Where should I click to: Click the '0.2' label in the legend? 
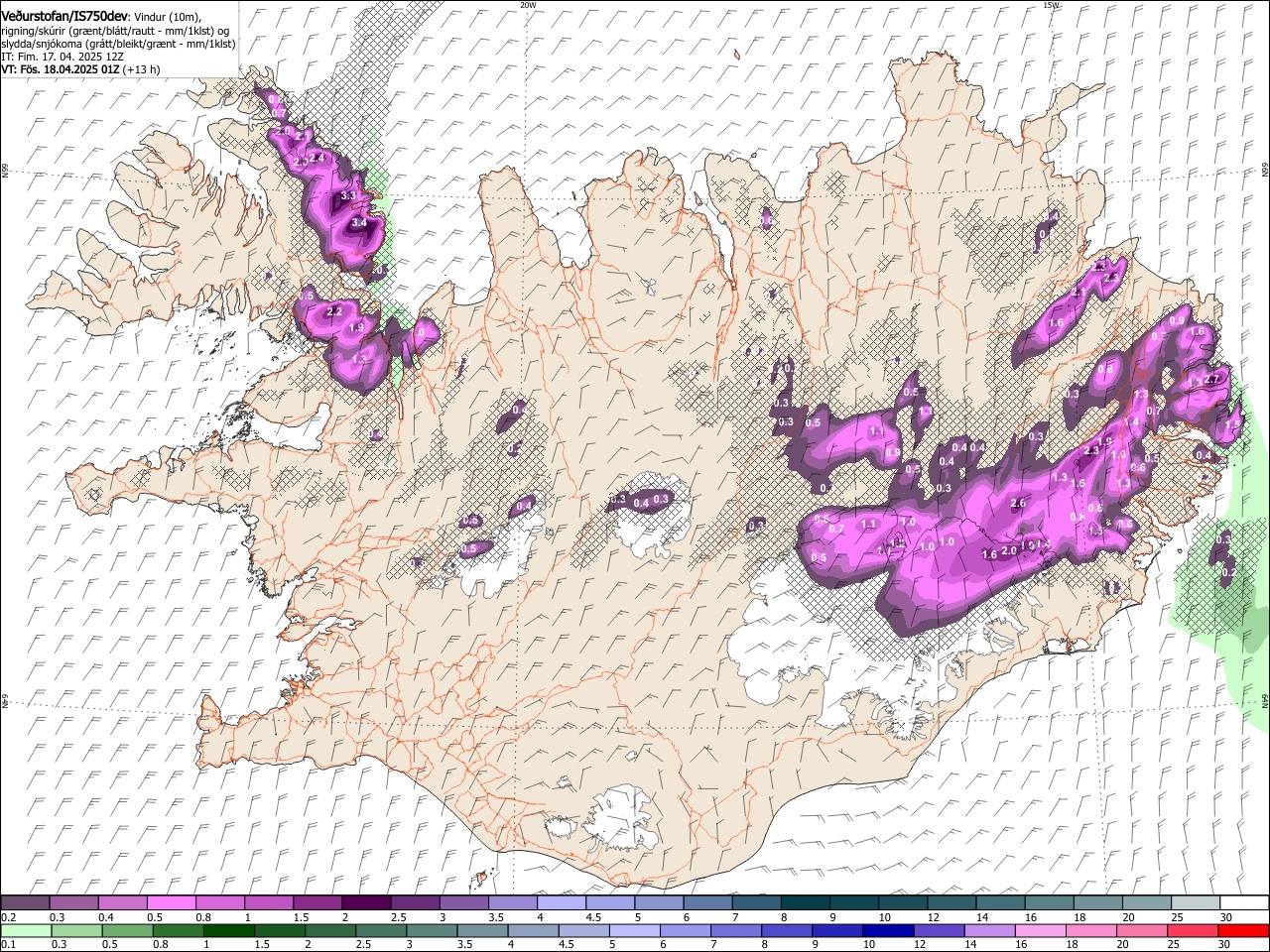click(x=8, y=917)
